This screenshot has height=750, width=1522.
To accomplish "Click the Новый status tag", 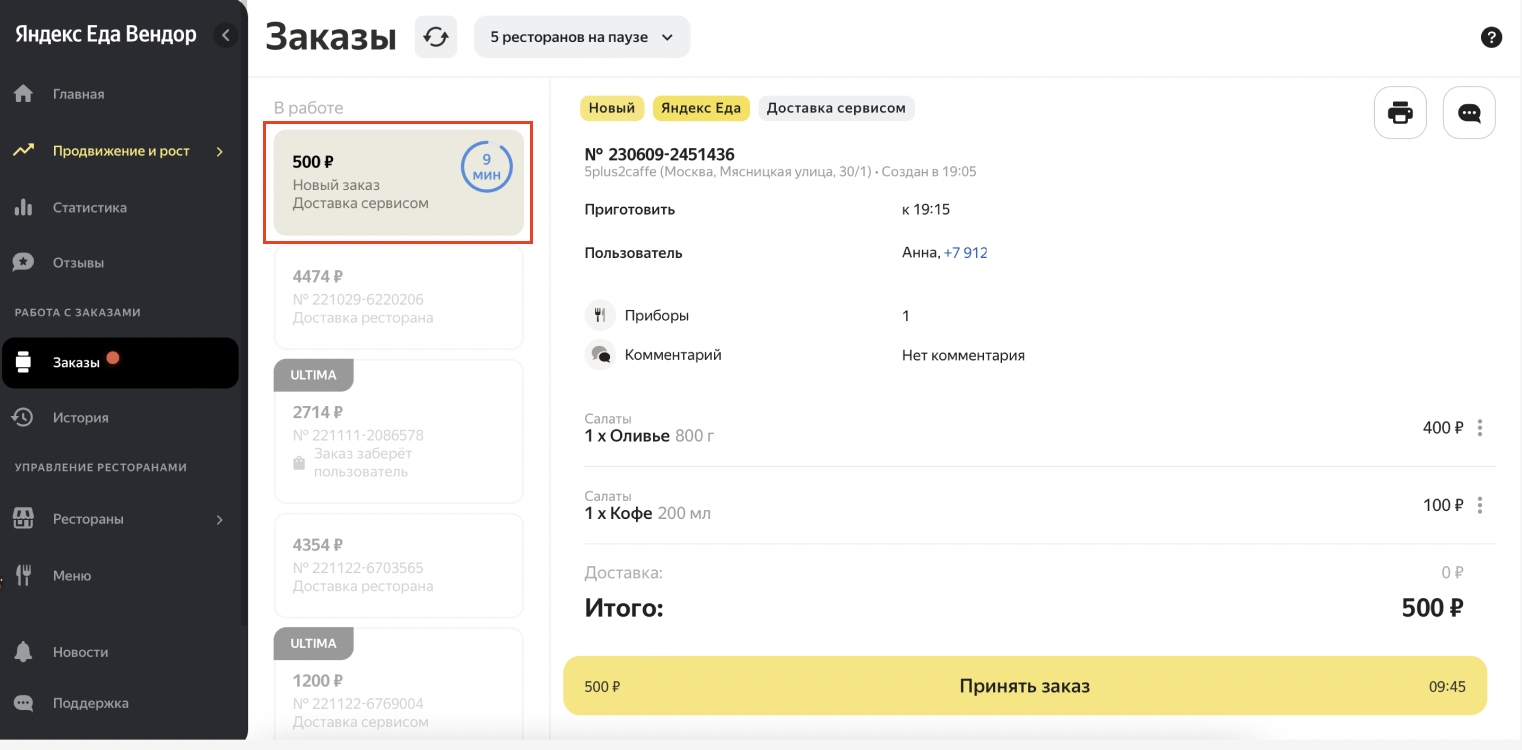I will click(612, 108).
